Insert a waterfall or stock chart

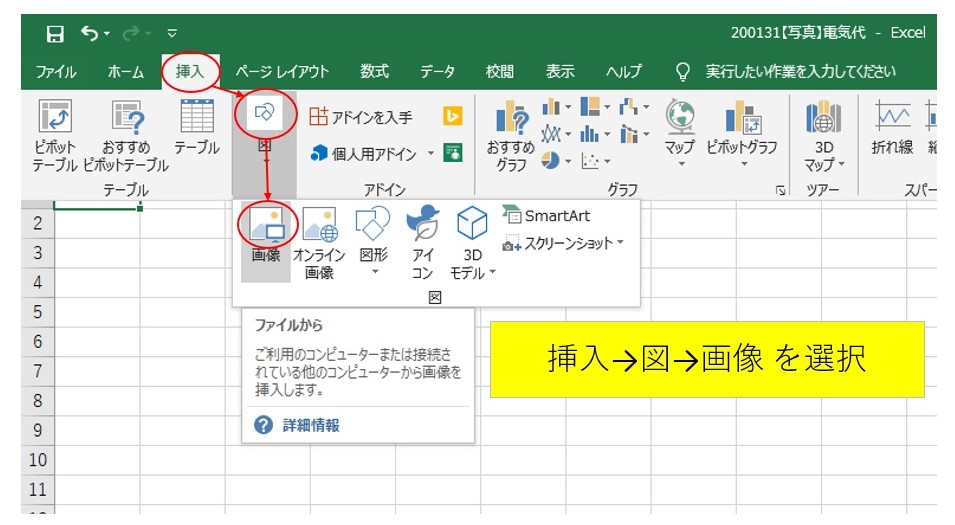(633, 108)
